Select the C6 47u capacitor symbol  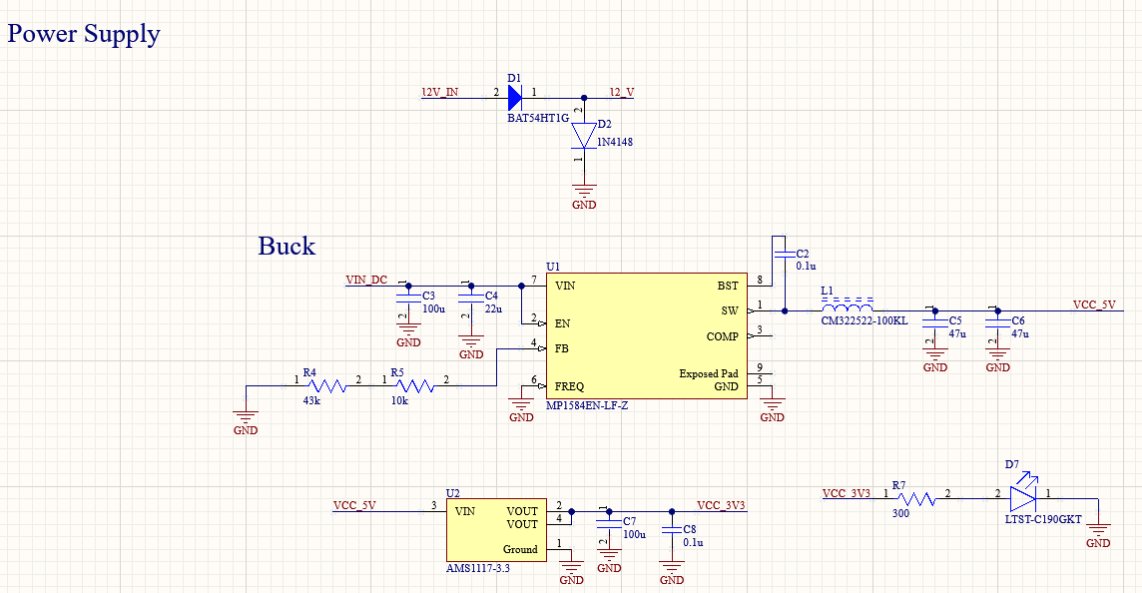998,322
